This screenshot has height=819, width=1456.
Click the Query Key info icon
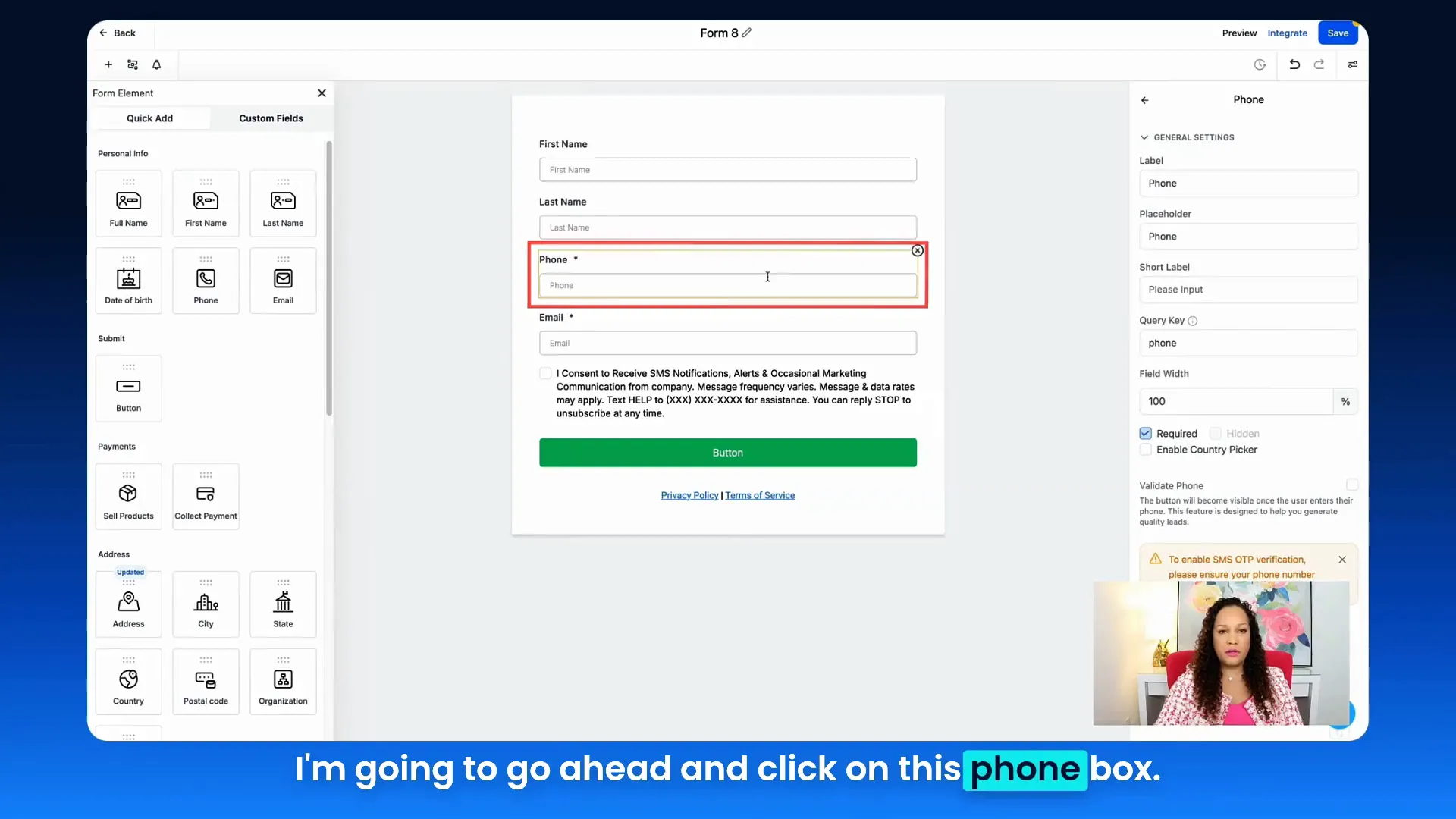point(1193,321)
